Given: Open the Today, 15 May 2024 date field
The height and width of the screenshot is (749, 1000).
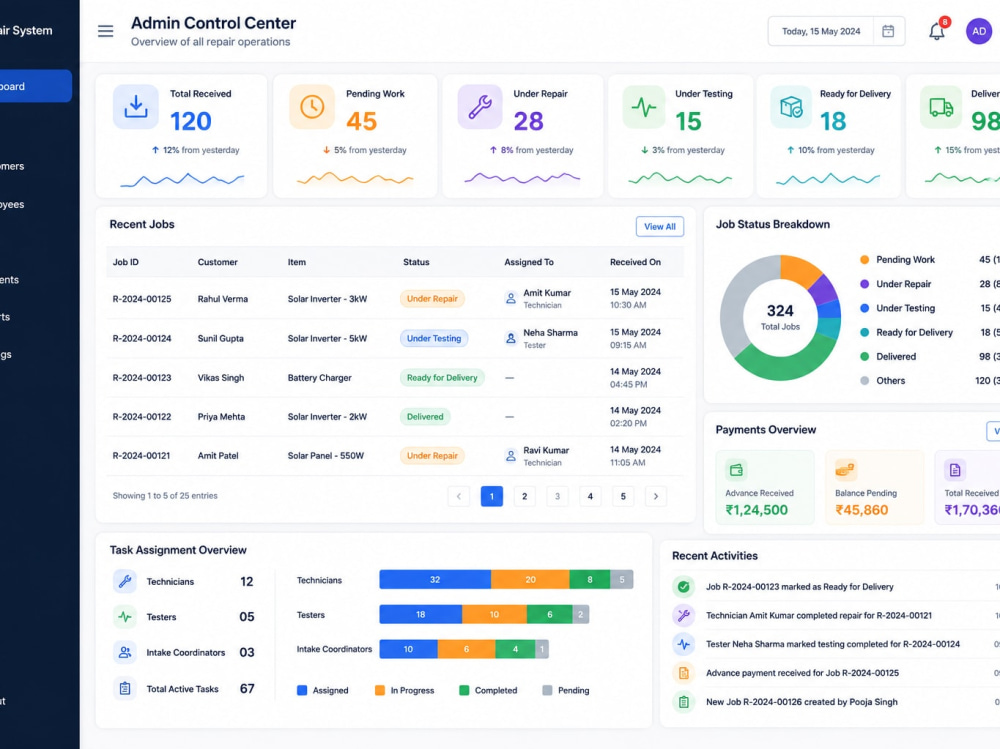Looking at the screenshot, I should click(836, 31).
